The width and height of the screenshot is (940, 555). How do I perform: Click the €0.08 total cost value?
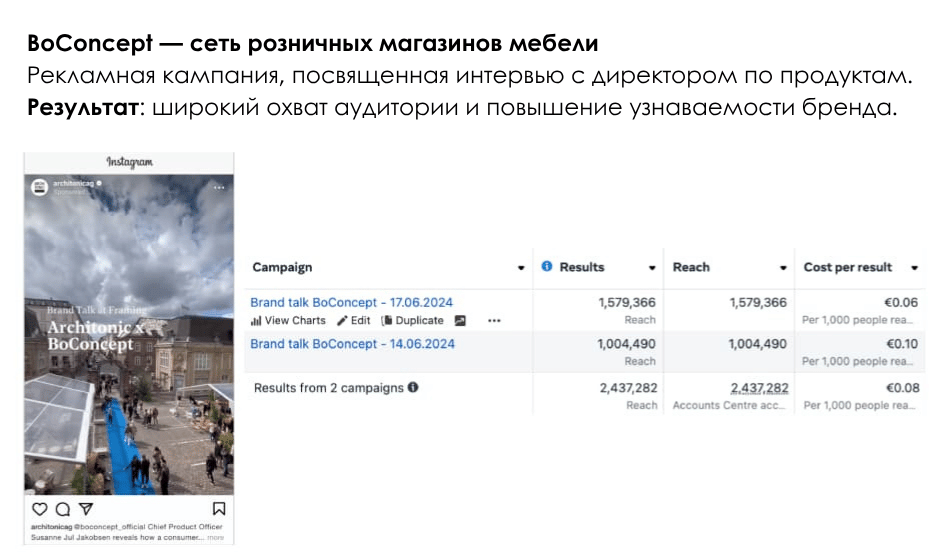(903, 388)
